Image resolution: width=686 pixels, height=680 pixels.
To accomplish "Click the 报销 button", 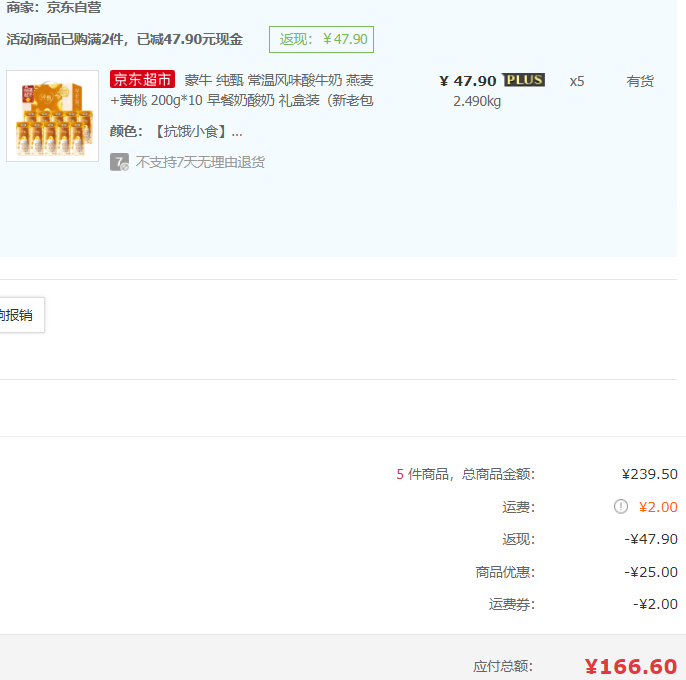I will click(x=21, y=315).
